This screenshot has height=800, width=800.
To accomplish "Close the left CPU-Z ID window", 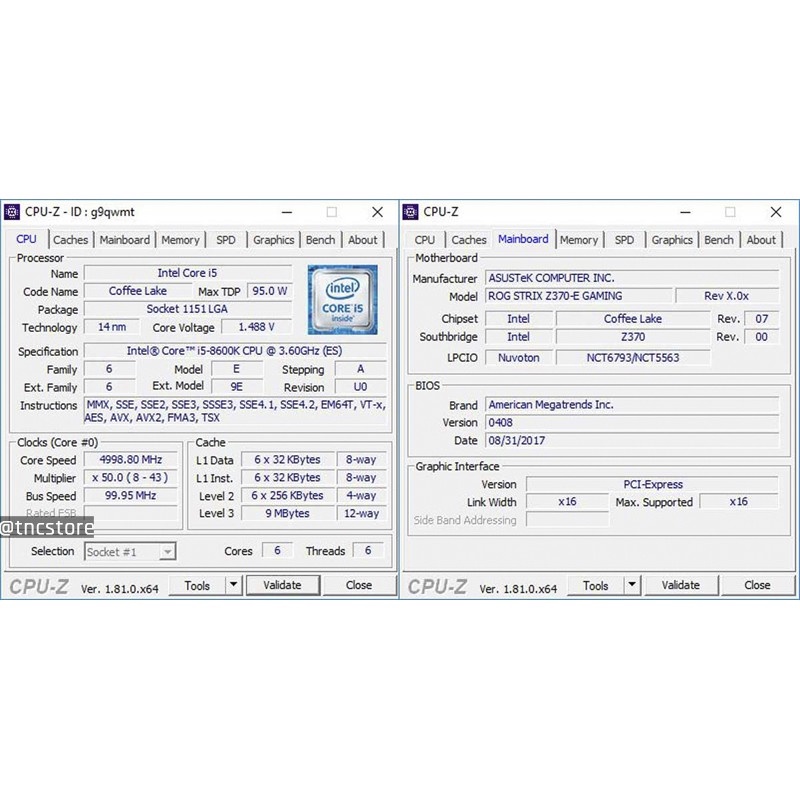I will [x=378, y=212].
